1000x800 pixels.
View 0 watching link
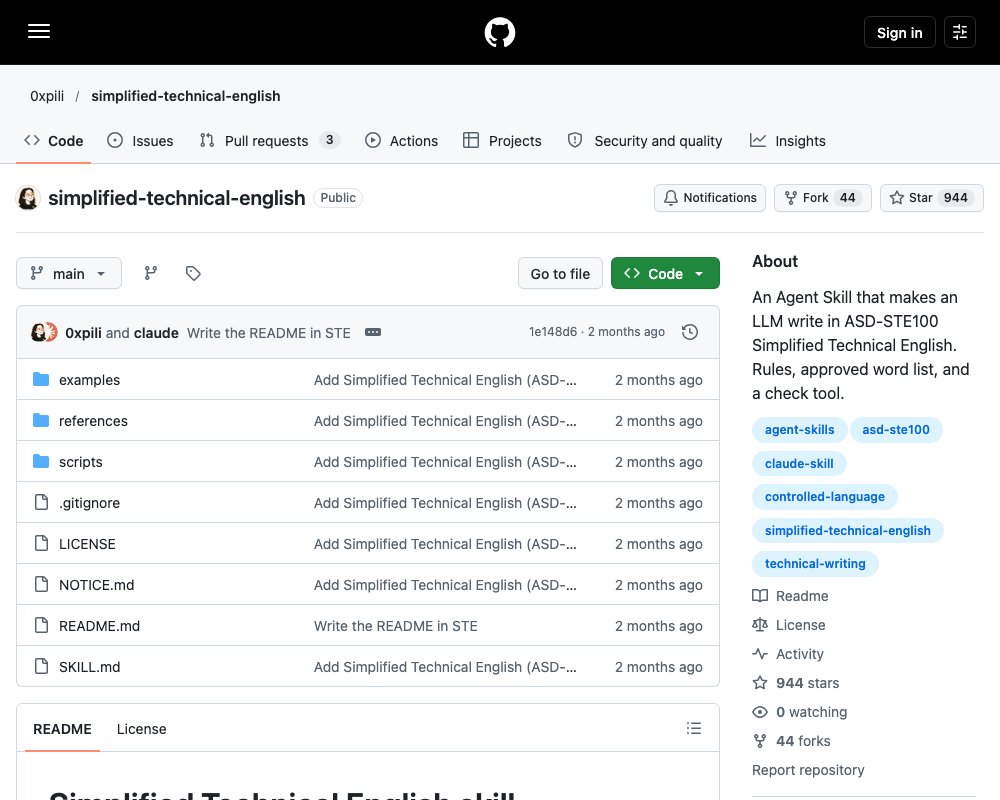800,712
